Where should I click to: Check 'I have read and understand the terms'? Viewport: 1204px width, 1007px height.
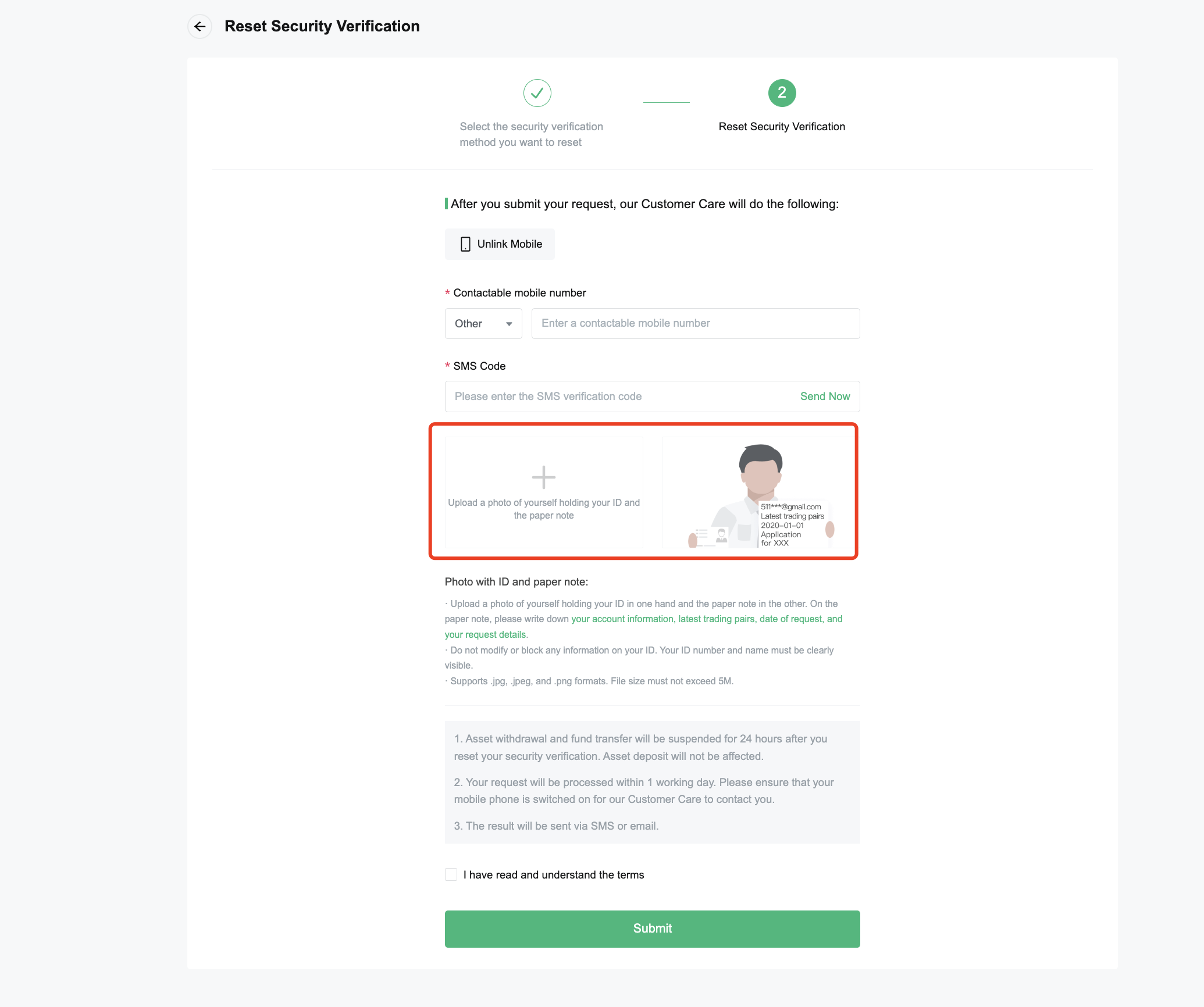451,874
